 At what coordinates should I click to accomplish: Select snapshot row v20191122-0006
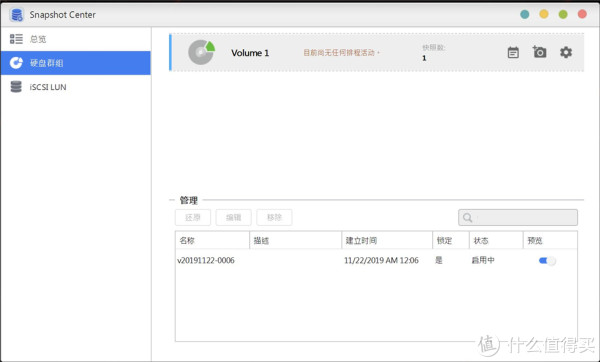(376, 261)
